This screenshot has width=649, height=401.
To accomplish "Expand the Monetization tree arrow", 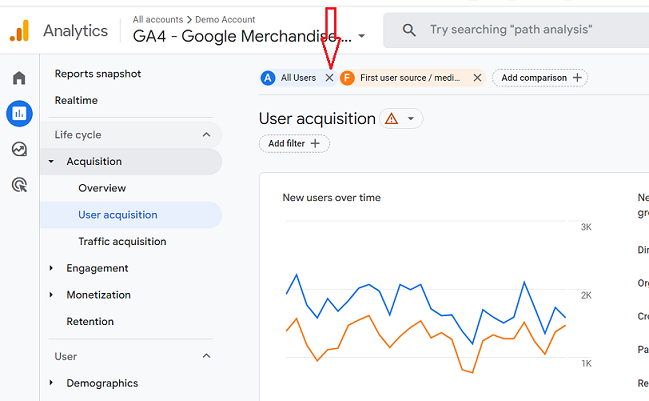I will (x=51, y=295).
